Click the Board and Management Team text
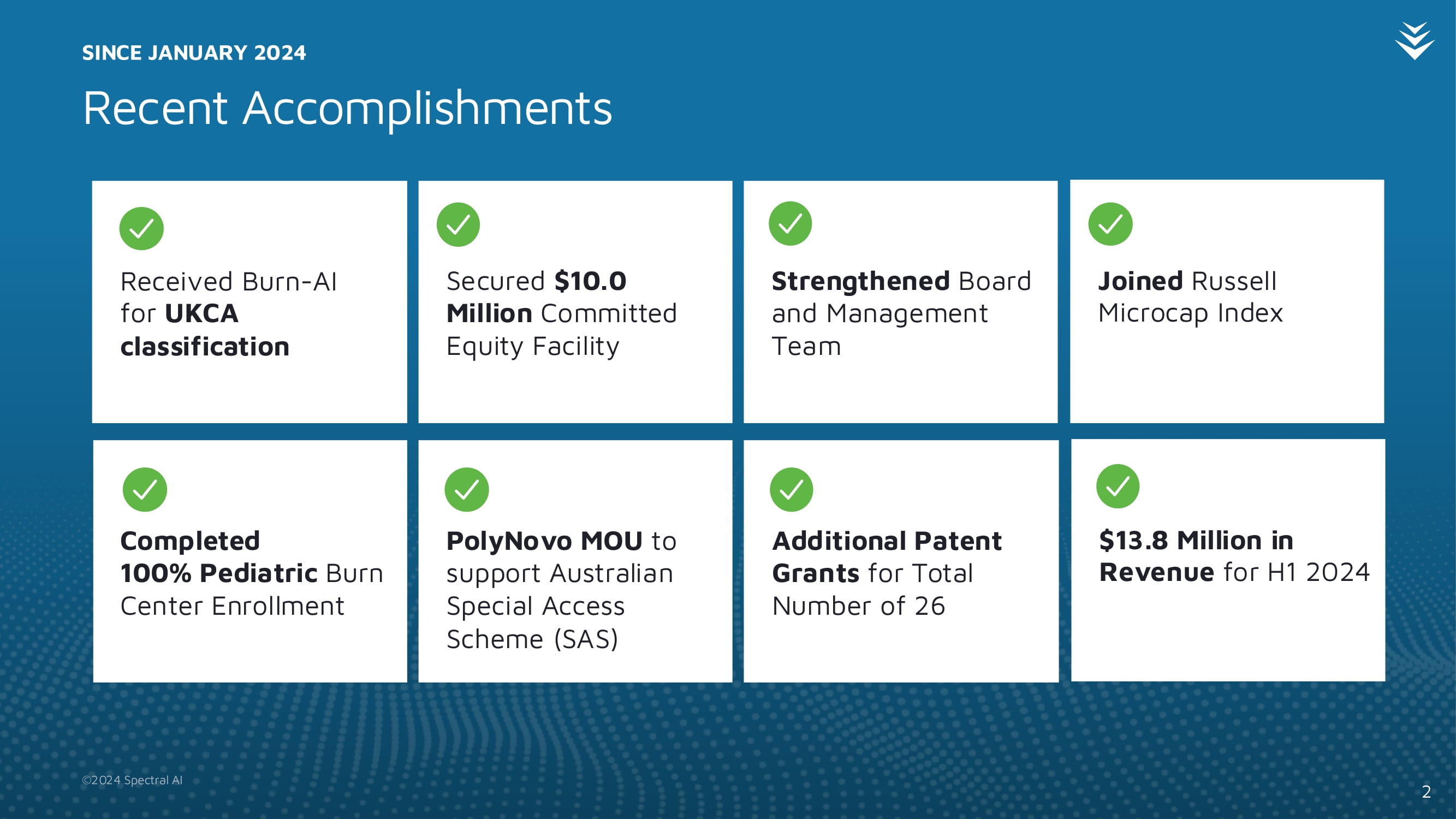The height and width of the screenshot is (819, 1456). point(901,314)
